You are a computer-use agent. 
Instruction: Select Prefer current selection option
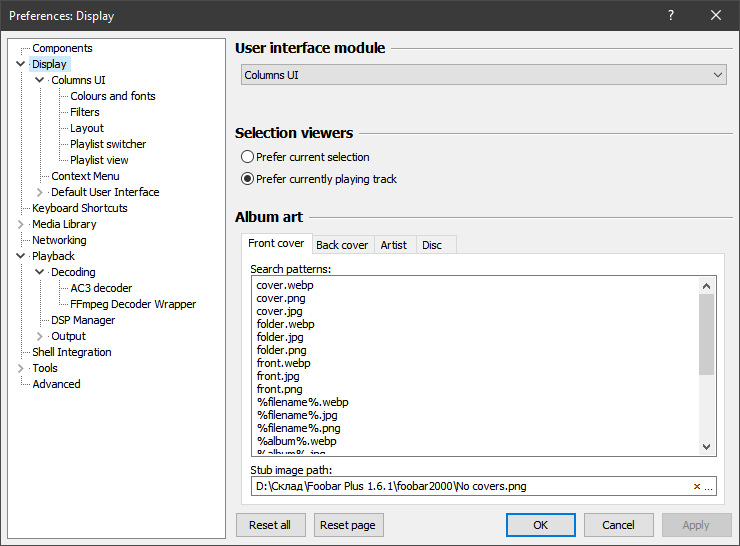pos(247,157)
